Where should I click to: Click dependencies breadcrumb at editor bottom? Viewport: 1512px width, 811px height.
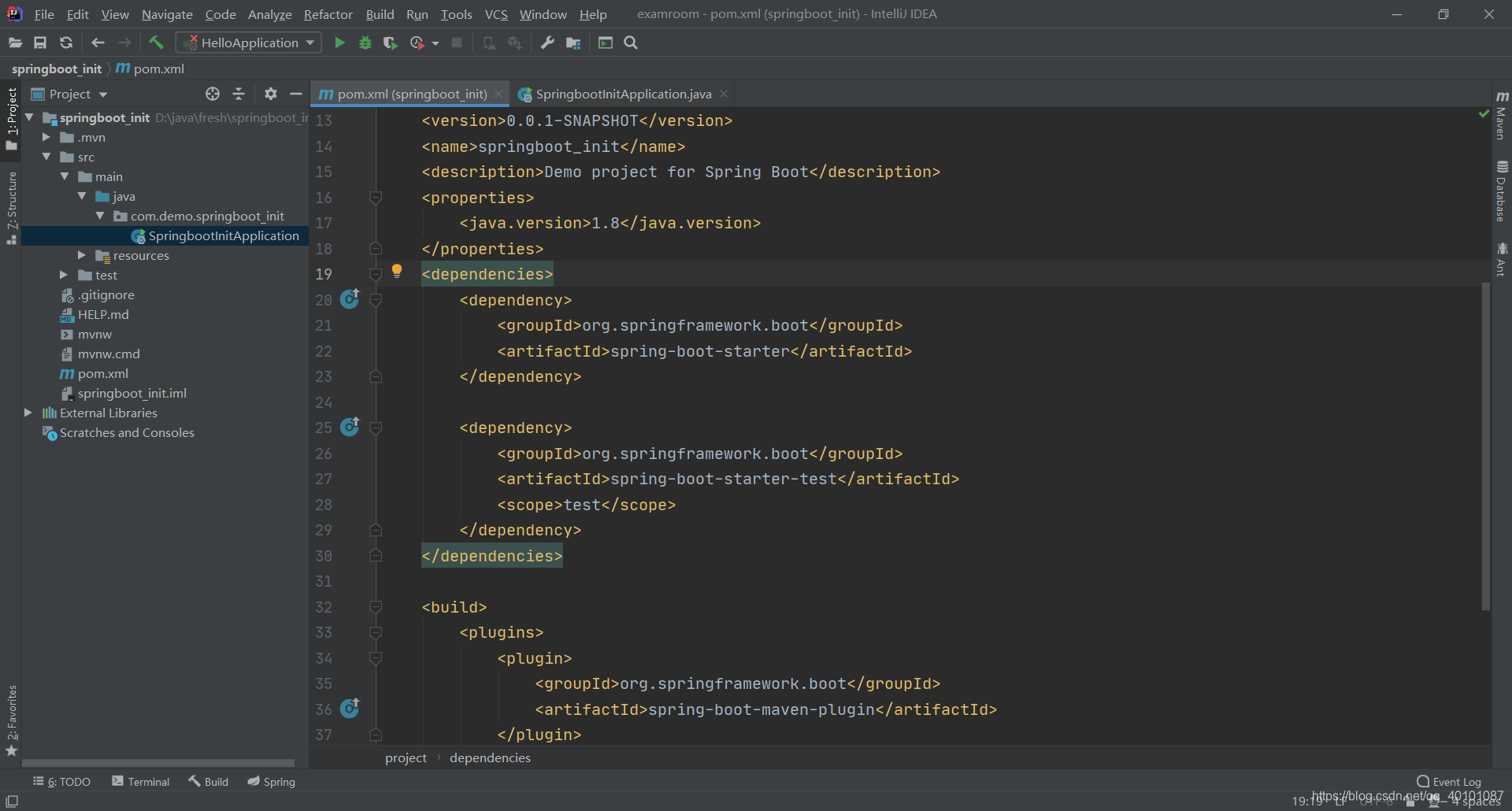click(490, 757)
